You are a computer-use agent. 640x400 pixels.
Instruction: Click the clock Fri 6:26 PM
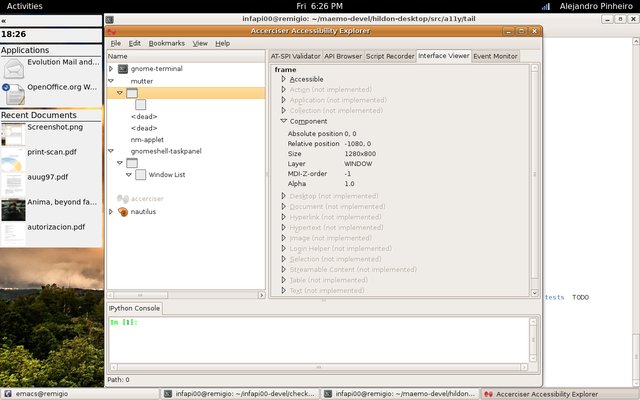(x=319, y=6)
